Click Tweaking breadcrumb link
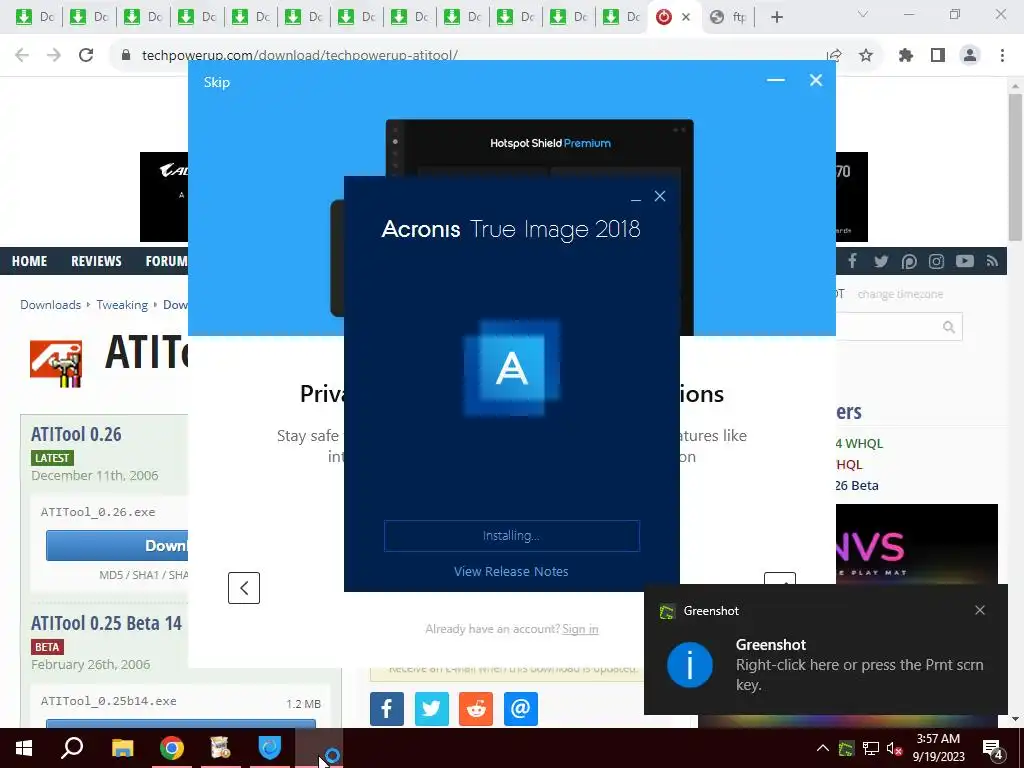1024x768 pixels. point(122,305)
